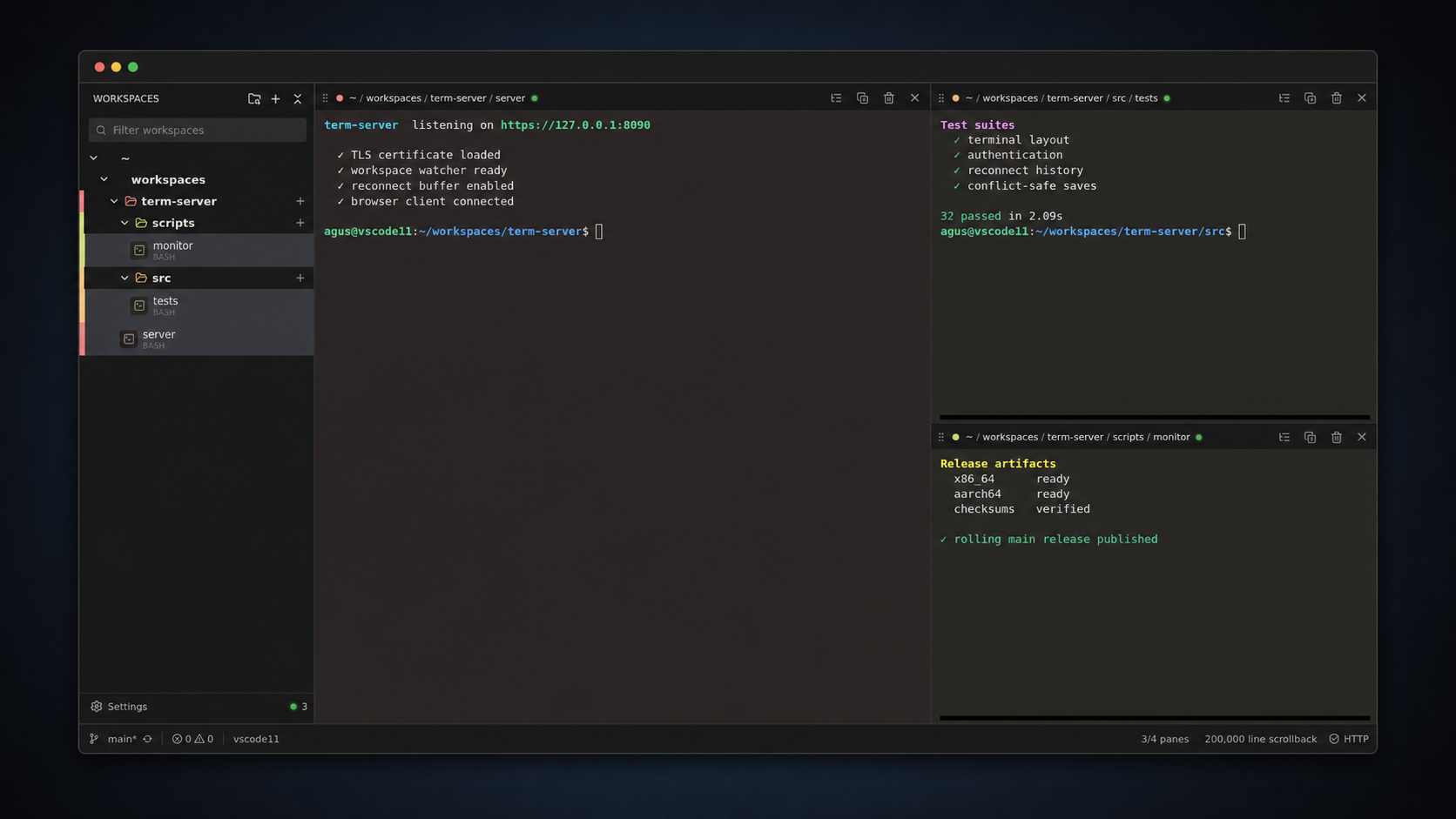This screenshot has width=1456, height=819.
Task: Click the 200,000 line scrollback entry
Action: pyautogui.click(x=1261, y=739)
